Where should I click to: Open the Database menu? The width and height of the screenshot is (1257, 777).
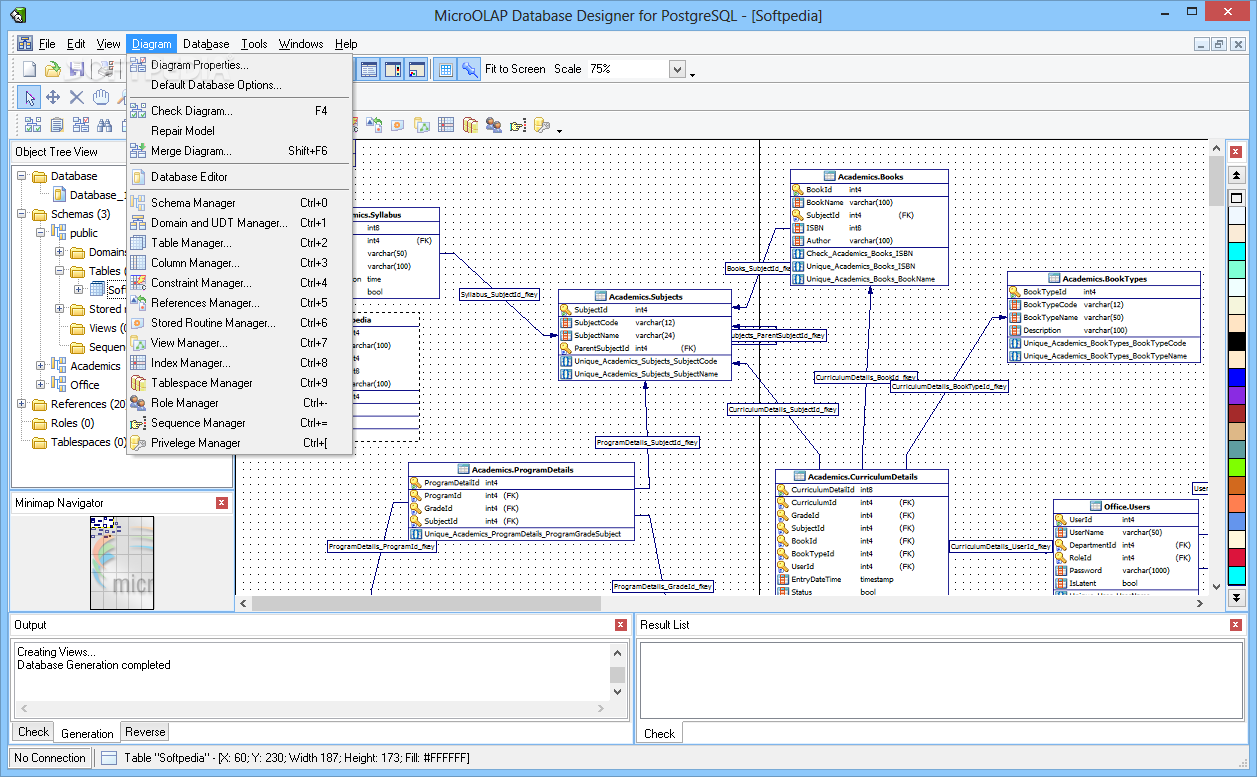[x=206, y=44]
